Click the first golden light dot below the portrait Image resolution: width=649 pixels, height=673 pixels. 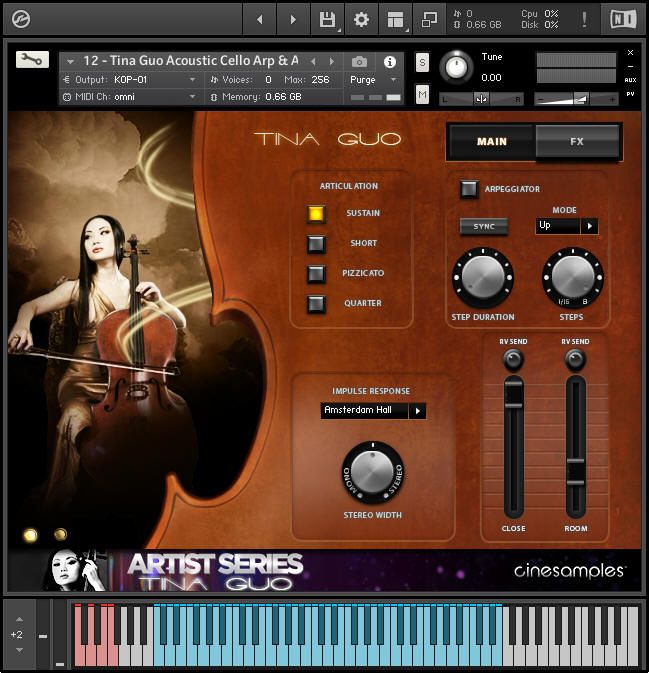click(x=30, y=535)
